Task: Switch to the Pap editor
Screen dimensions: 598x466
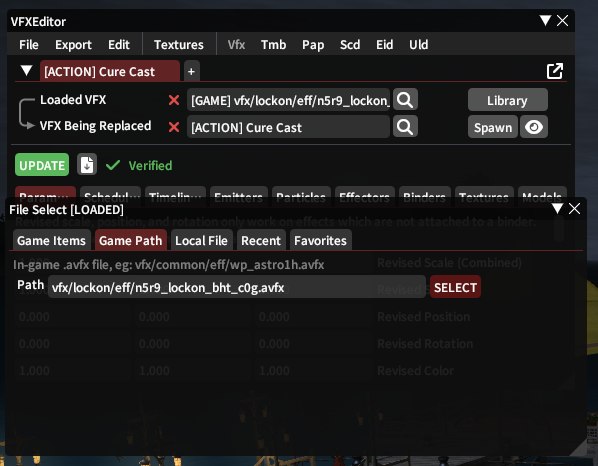Action: pos(313,45)
